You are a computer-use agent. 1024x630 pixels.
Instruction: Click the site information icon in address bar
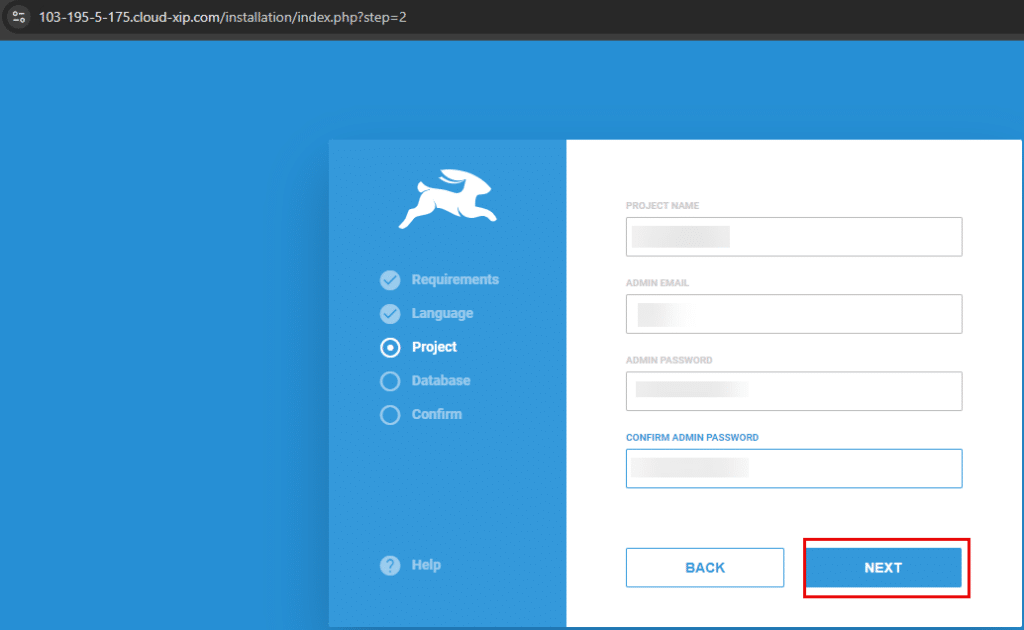click(18, 16)
